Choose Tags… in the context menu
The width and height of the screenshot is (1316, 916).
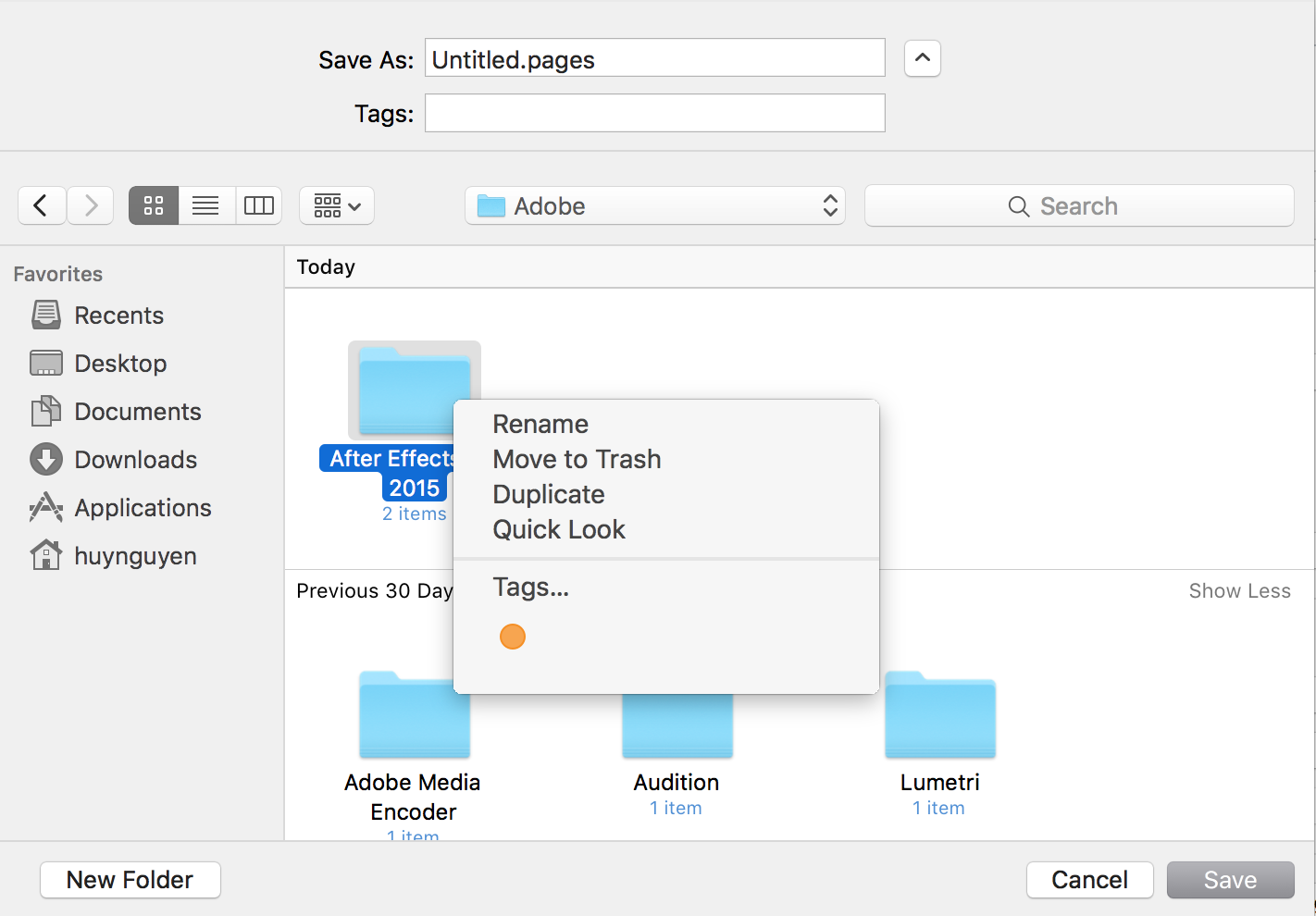530,587
